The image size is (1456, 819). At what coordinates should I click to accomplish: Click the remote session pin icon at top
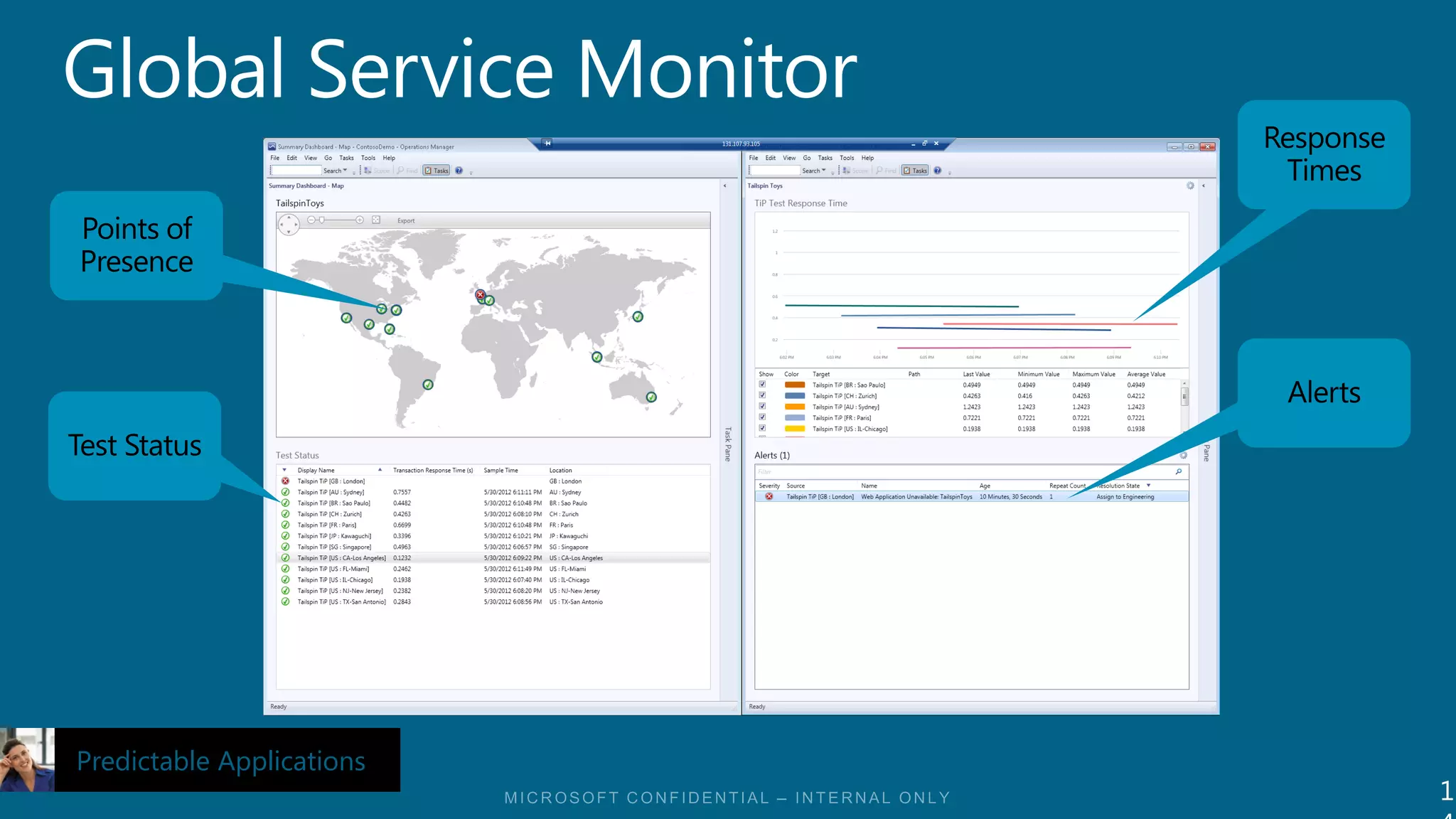(x=547, y=143)
